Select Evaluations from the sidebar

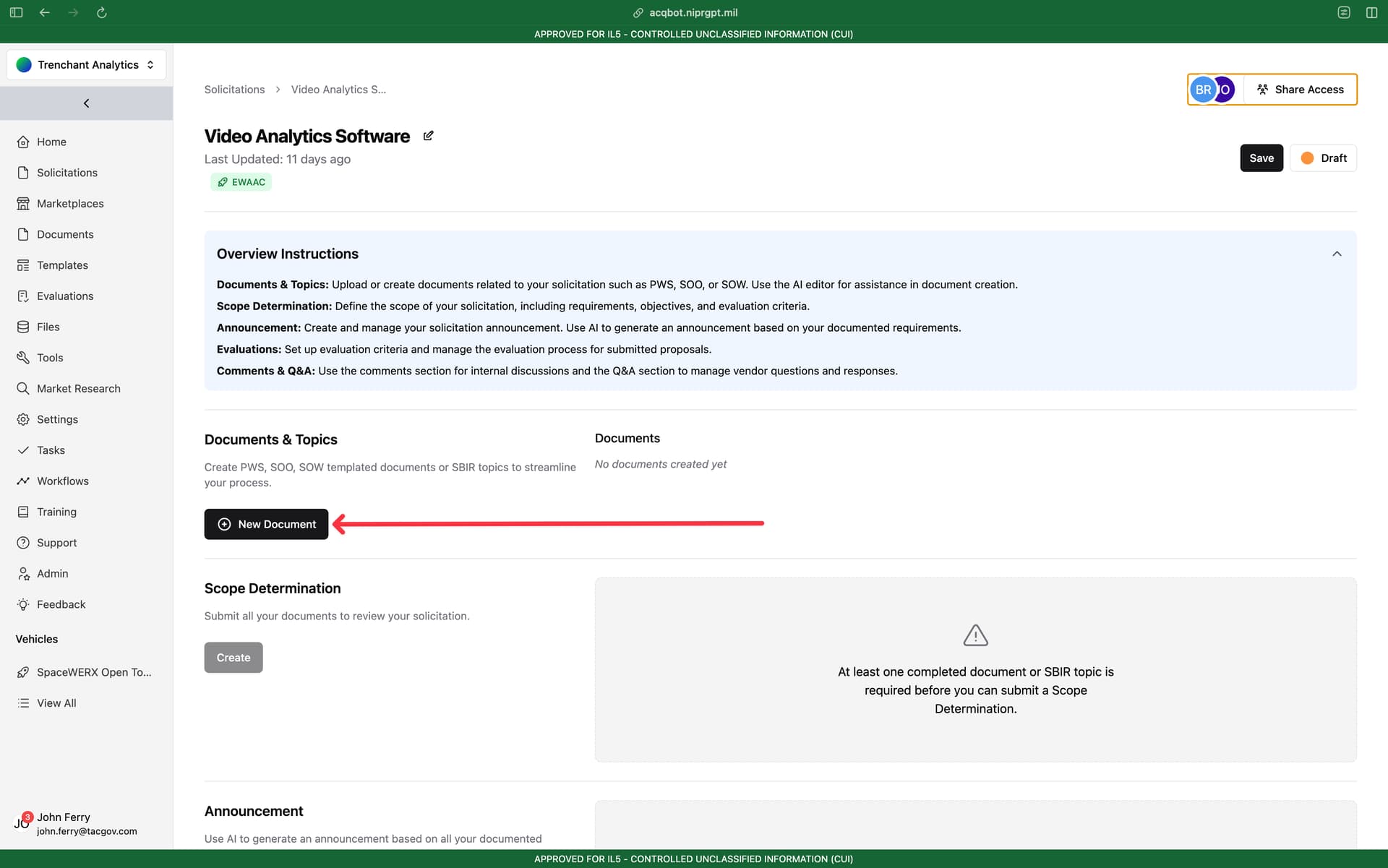pyautogui.click(x=65, y=296)
